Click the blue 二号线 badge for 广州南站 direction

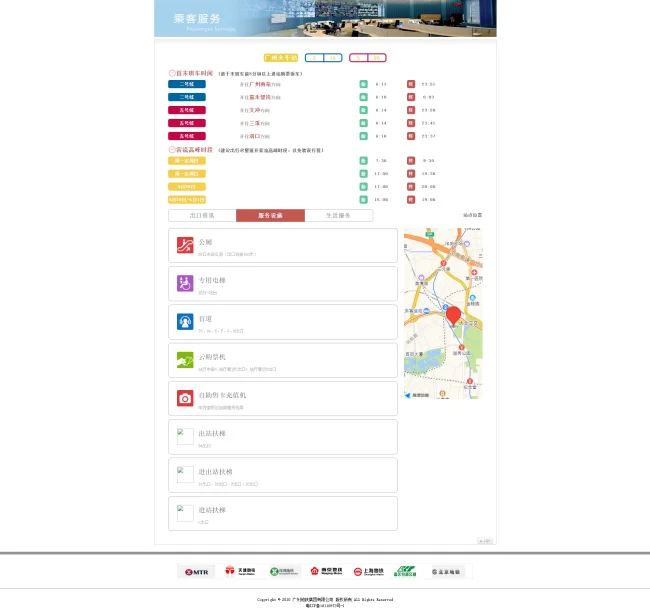(x=187, y=84)
